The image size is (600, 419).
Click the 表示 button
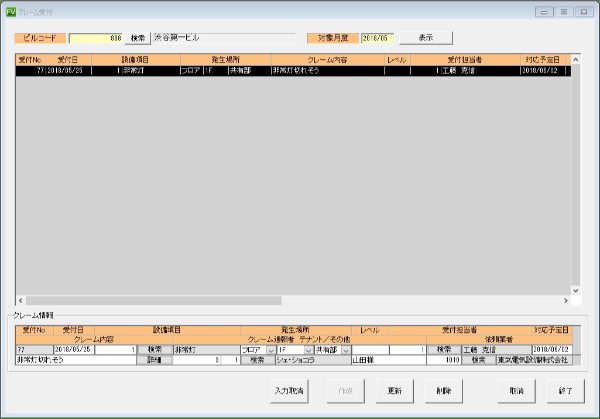coord(426,38)
